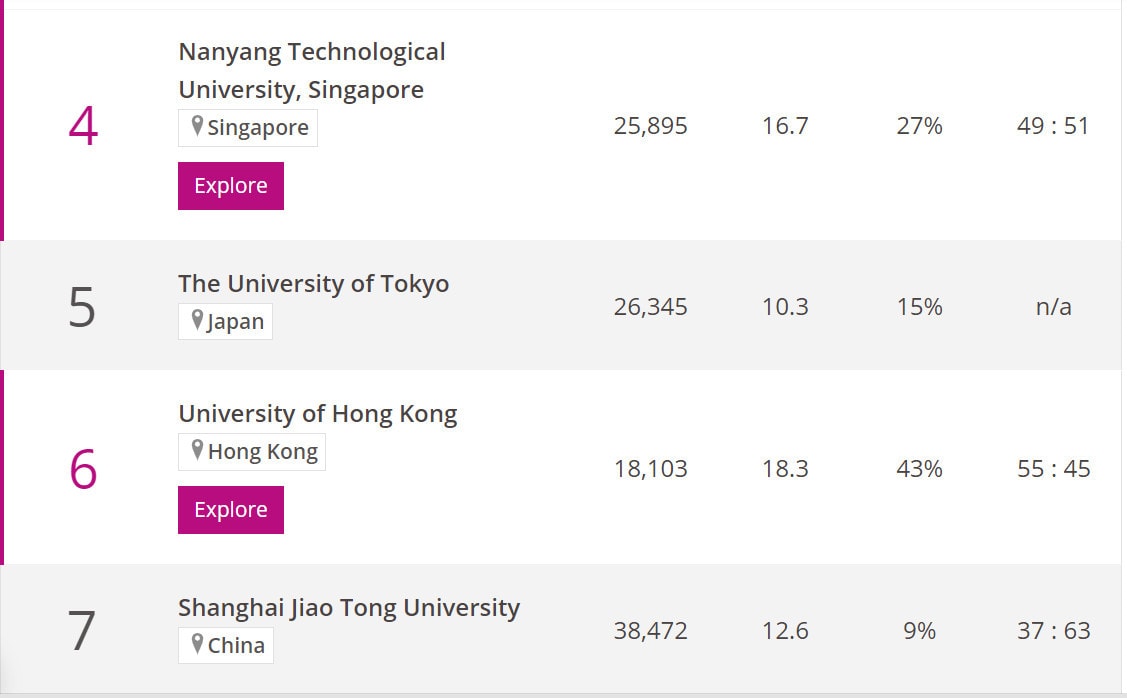Click the Hong Kong location pin icon
1127x698 pixels.
point(197,450)
